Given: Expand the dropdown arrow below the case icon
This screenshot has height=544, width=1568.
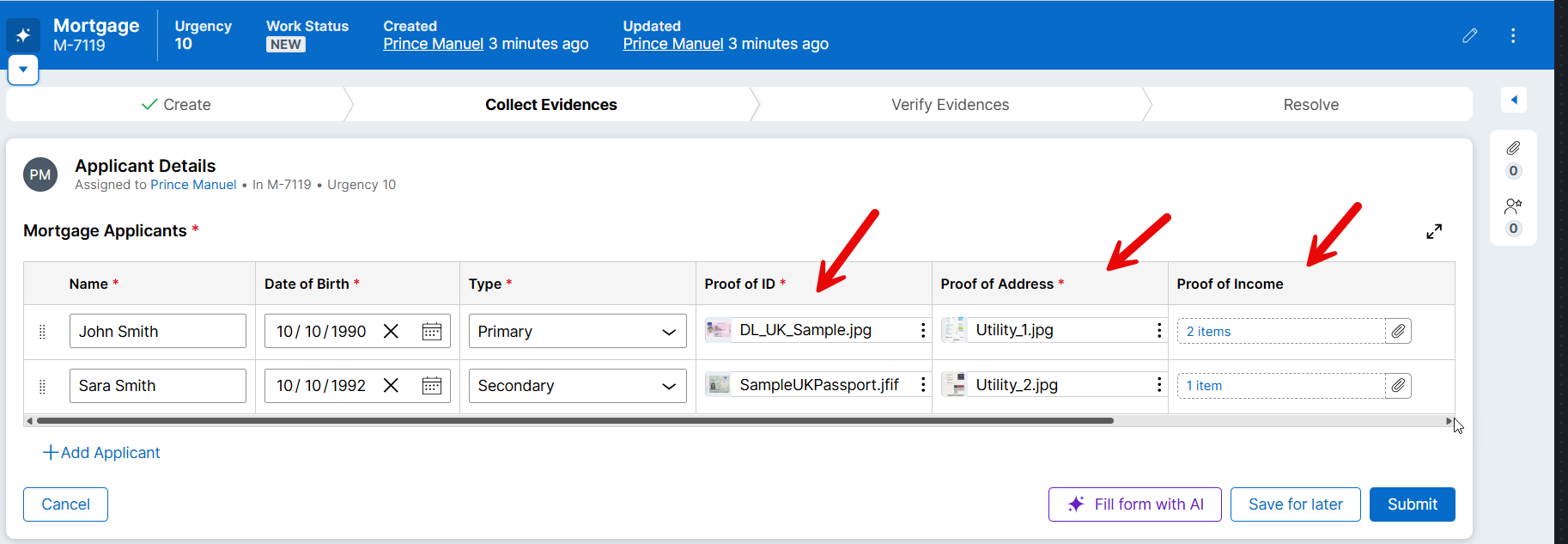Looking at the screenshot, I should (x=23, y=70).
